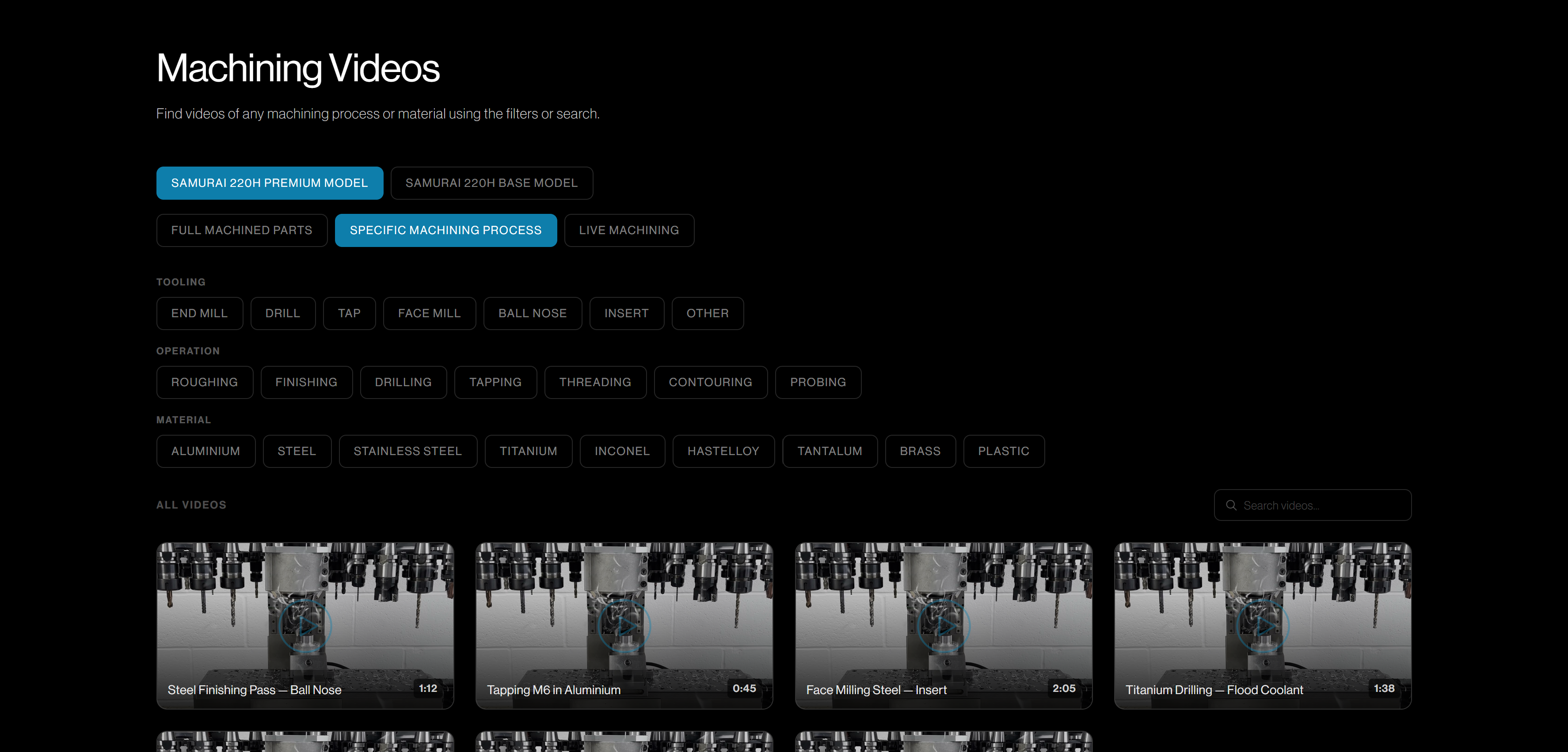Show Full Machined Parts videos
The height and width of the screenshot is (752, 1568).
(x=242, y=230)
